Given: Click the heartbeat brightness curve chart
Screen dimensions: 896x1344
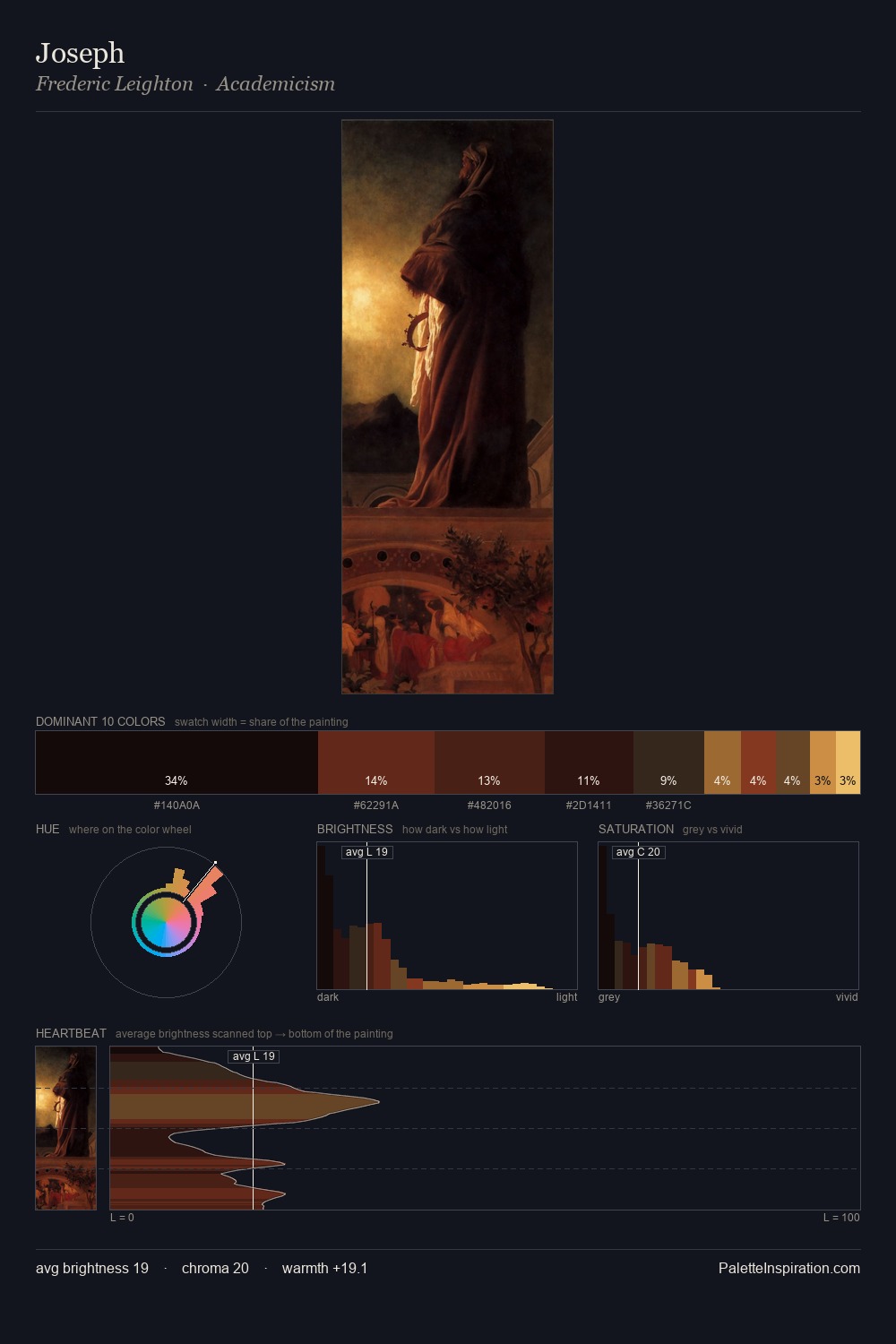Looking at the screenshot, I should (x=485, y=1128).
